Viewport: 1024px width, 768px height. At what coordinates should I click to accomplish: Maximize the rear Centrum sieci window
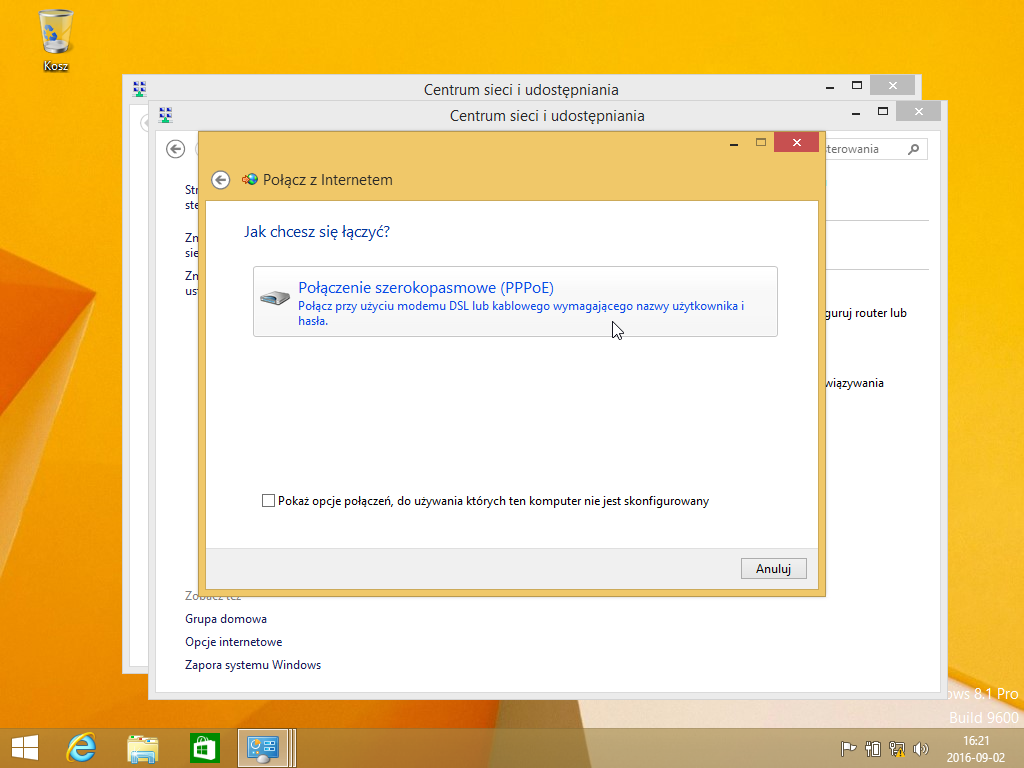tap(857, 86)
